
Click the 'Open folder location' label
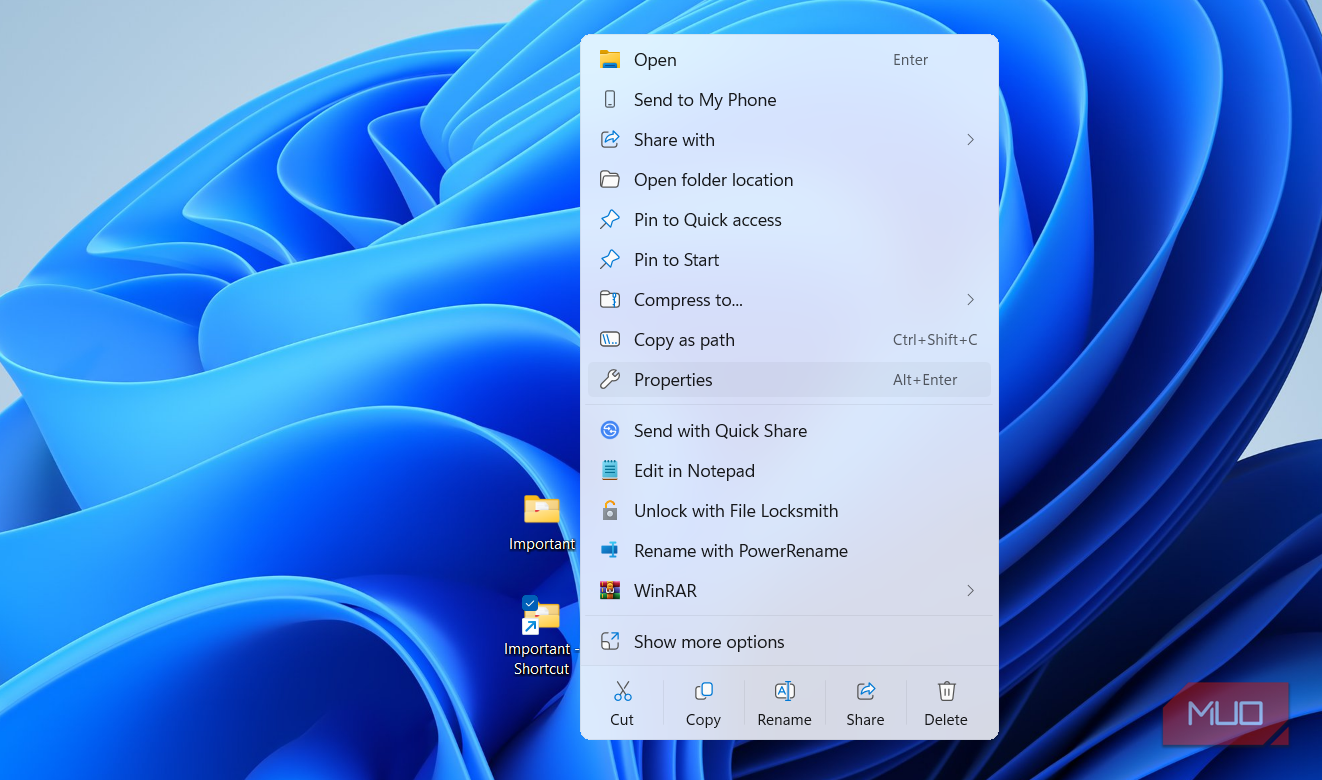coord(713,180)
